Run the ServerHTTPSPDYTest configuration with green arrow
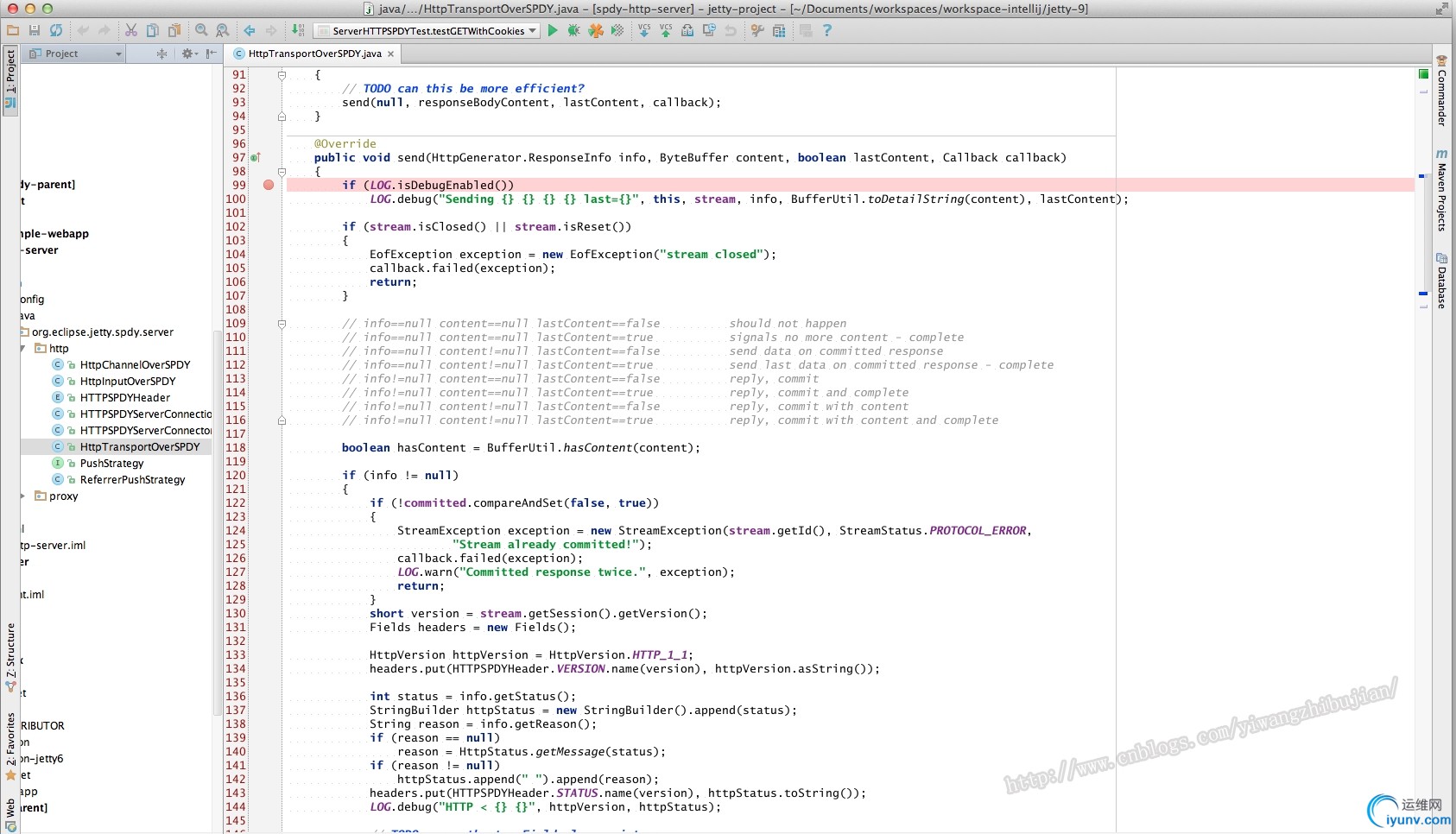This screenshot has height=834, width=1456. (553, 30)
